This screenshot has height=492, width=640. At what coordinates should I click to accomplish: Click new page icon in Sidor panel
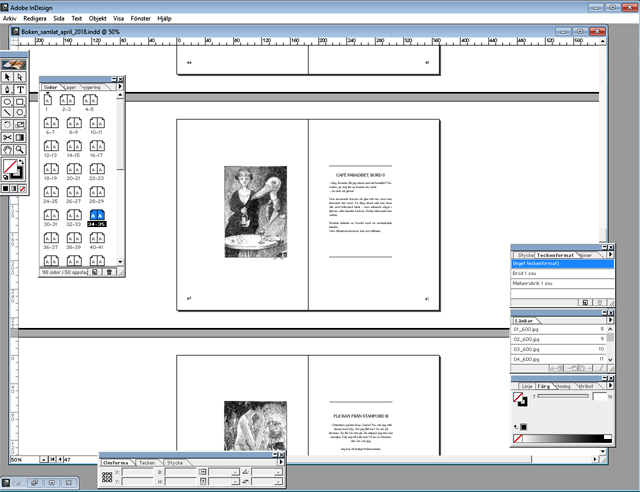point(94,272)
